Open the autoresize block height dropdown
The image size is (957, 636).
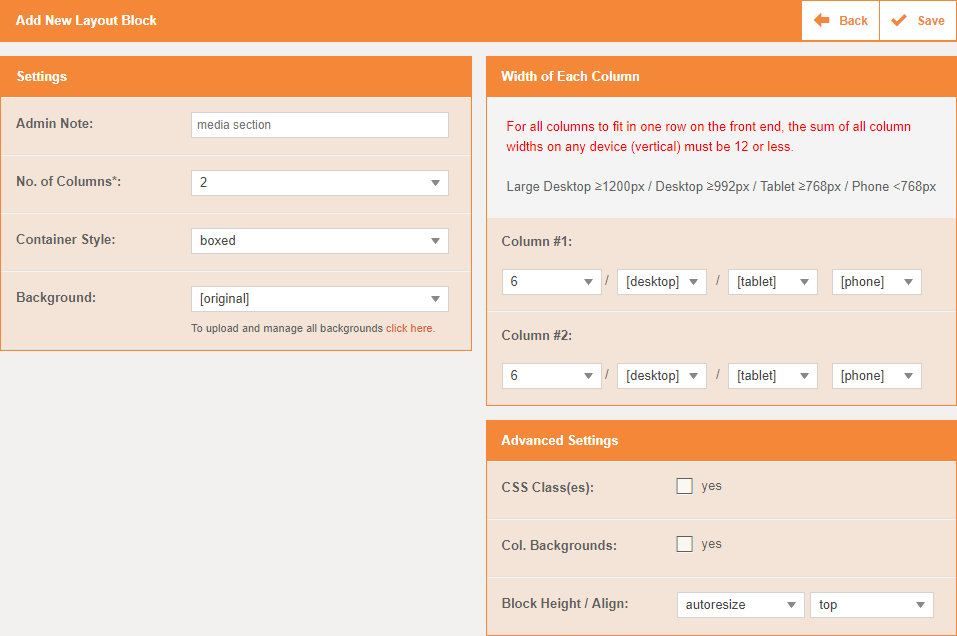click(740, 605)
